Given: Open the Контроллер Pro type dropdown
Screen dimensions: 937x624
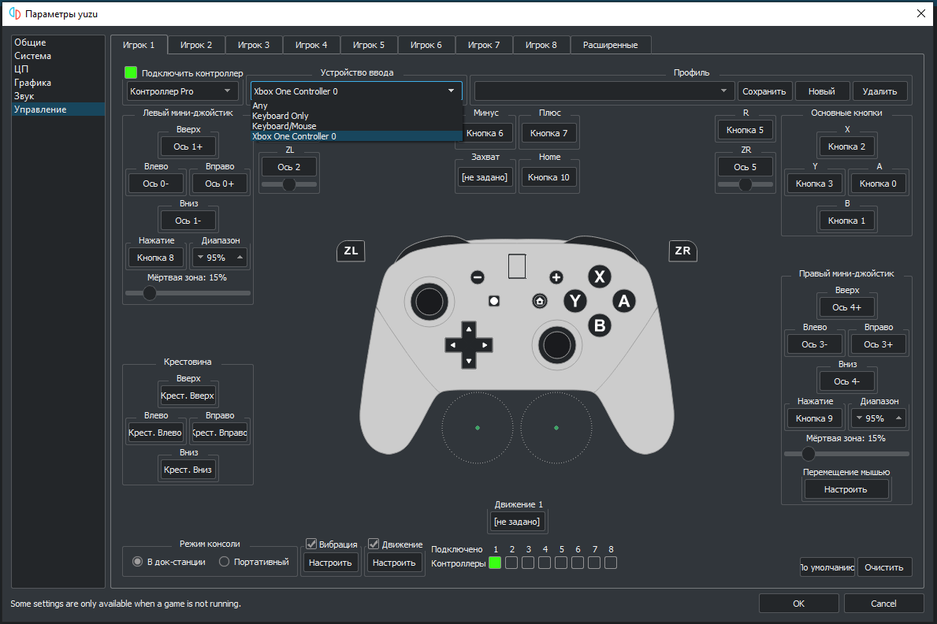Looking at the screenshot, I should [x=181, y=91].
